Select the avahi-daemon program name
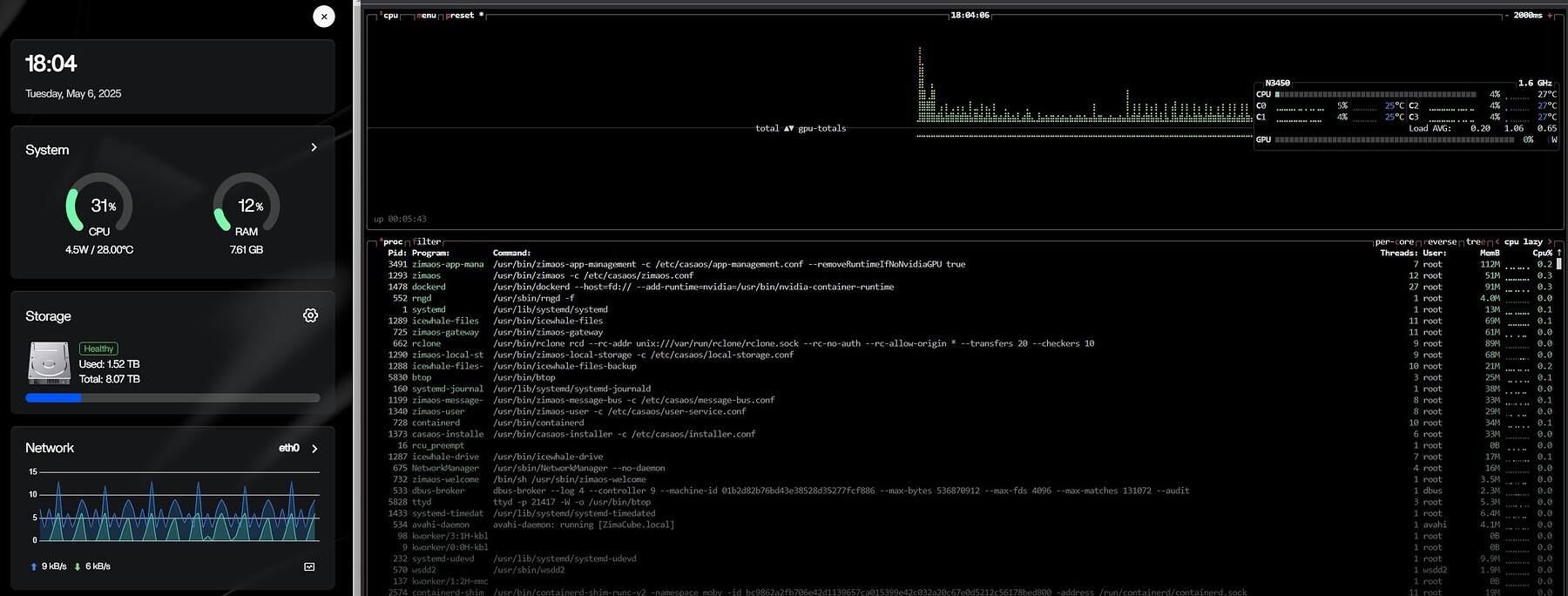This screenshot has height=596, width=1568. pyautogui.click(x=441, y=525)
